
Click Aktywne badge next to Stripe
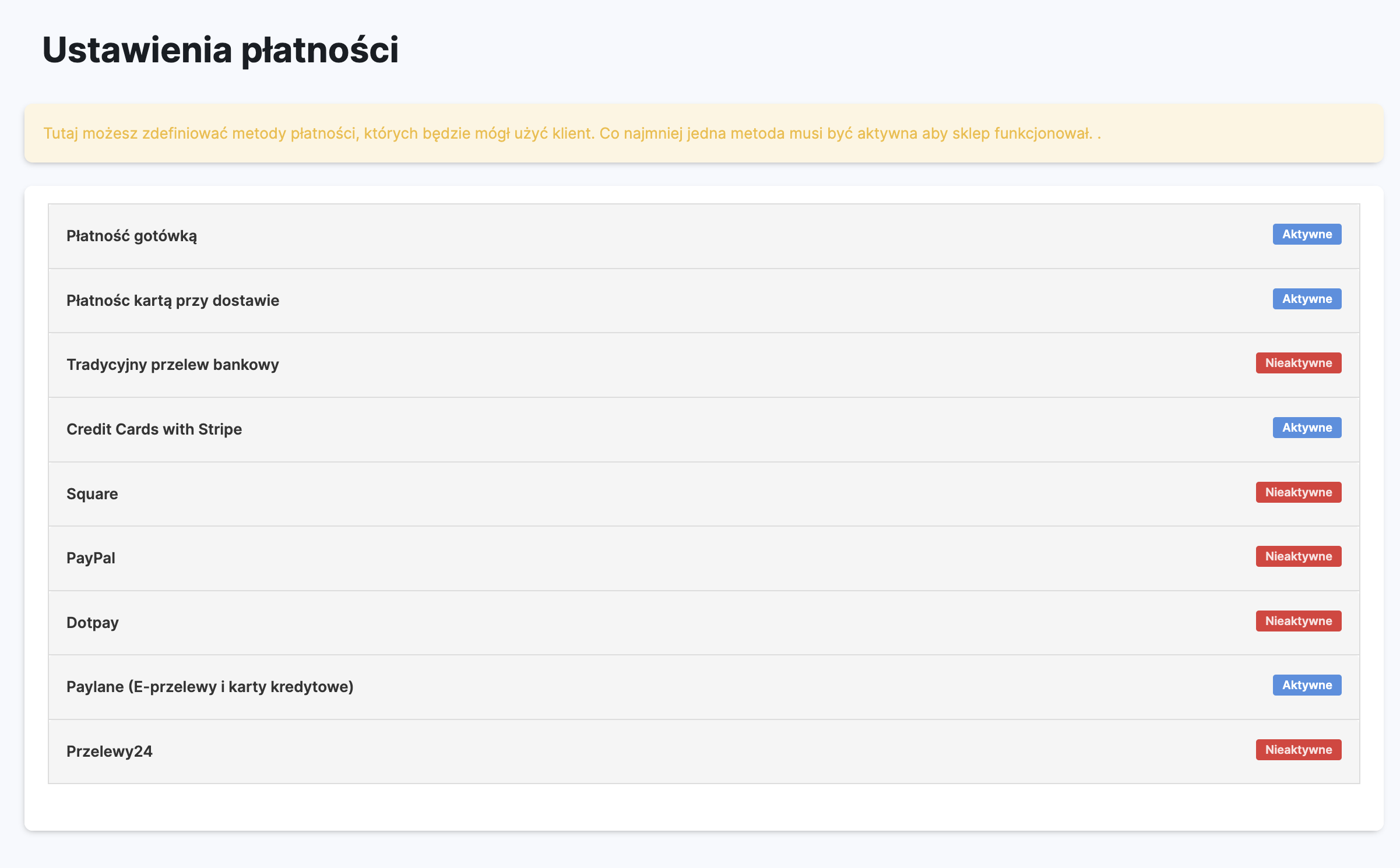point(1307,428)
